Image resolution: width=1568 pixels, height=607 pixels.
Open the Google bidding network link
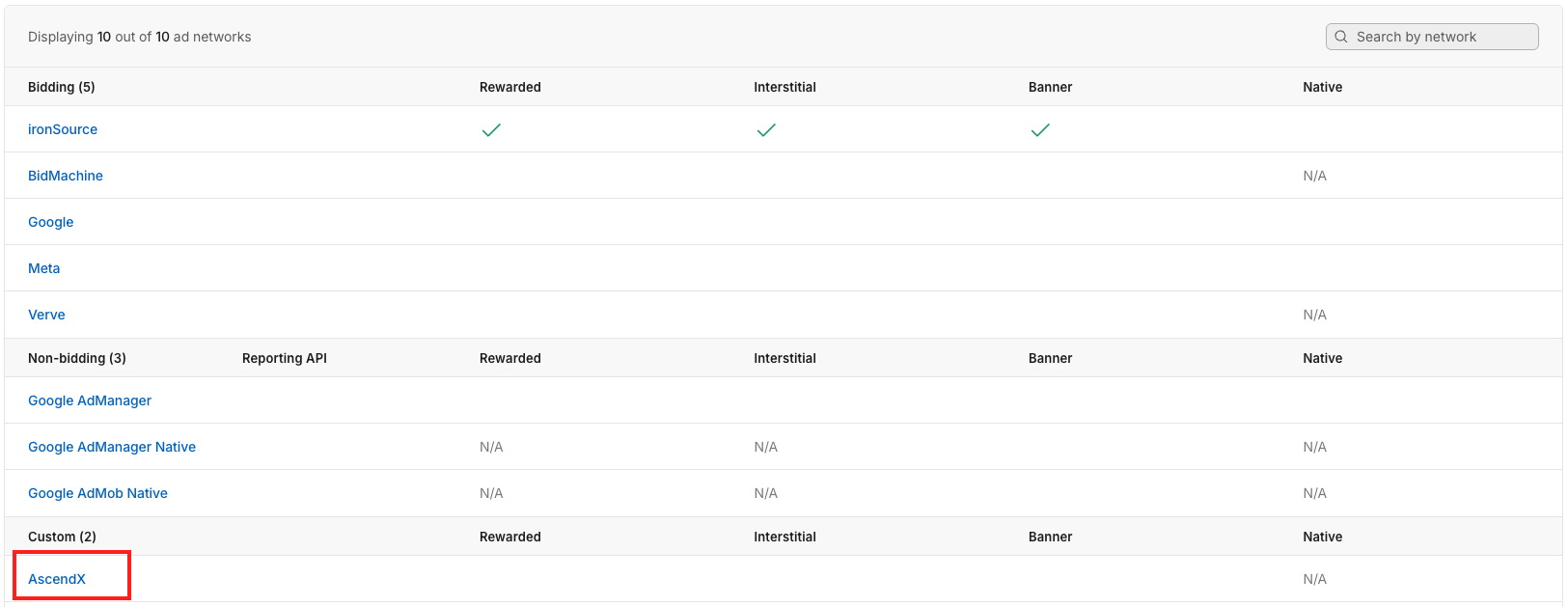click(x=51, y=222)
